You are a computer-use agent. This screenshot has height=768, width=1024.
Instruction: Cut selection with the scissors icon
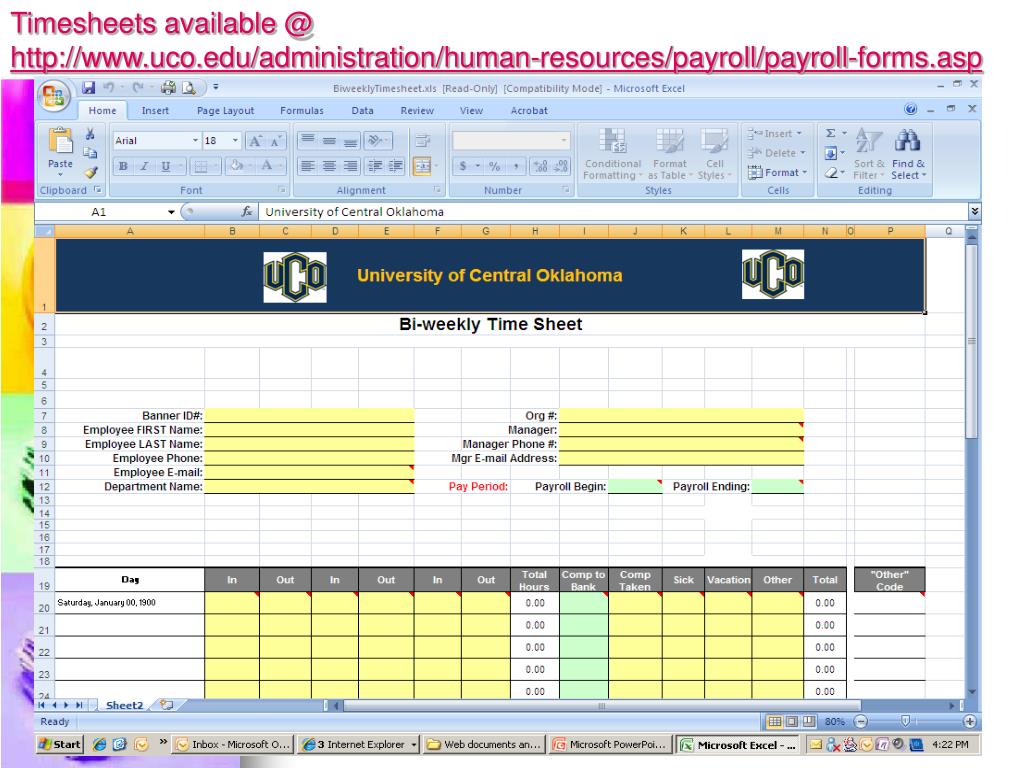point(91,135)
